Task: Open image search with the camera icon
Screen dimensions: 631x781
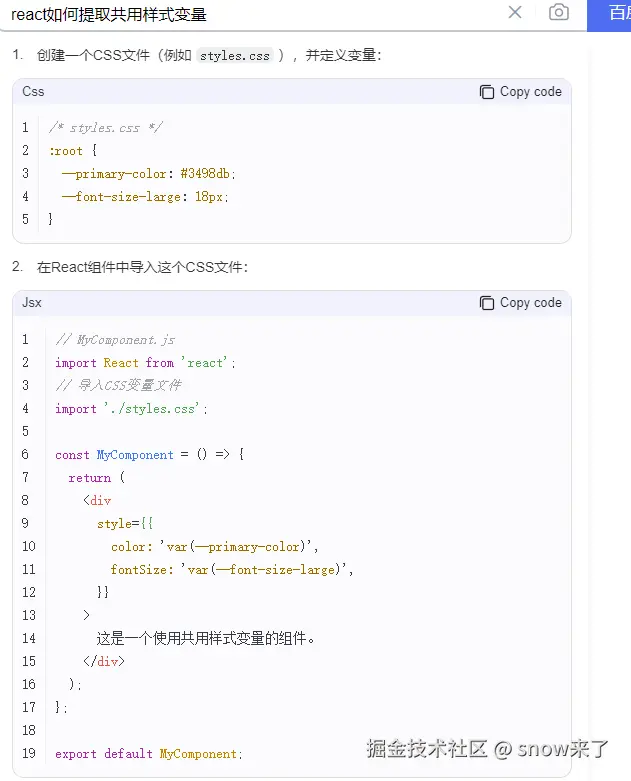Action: pos(559,12)
